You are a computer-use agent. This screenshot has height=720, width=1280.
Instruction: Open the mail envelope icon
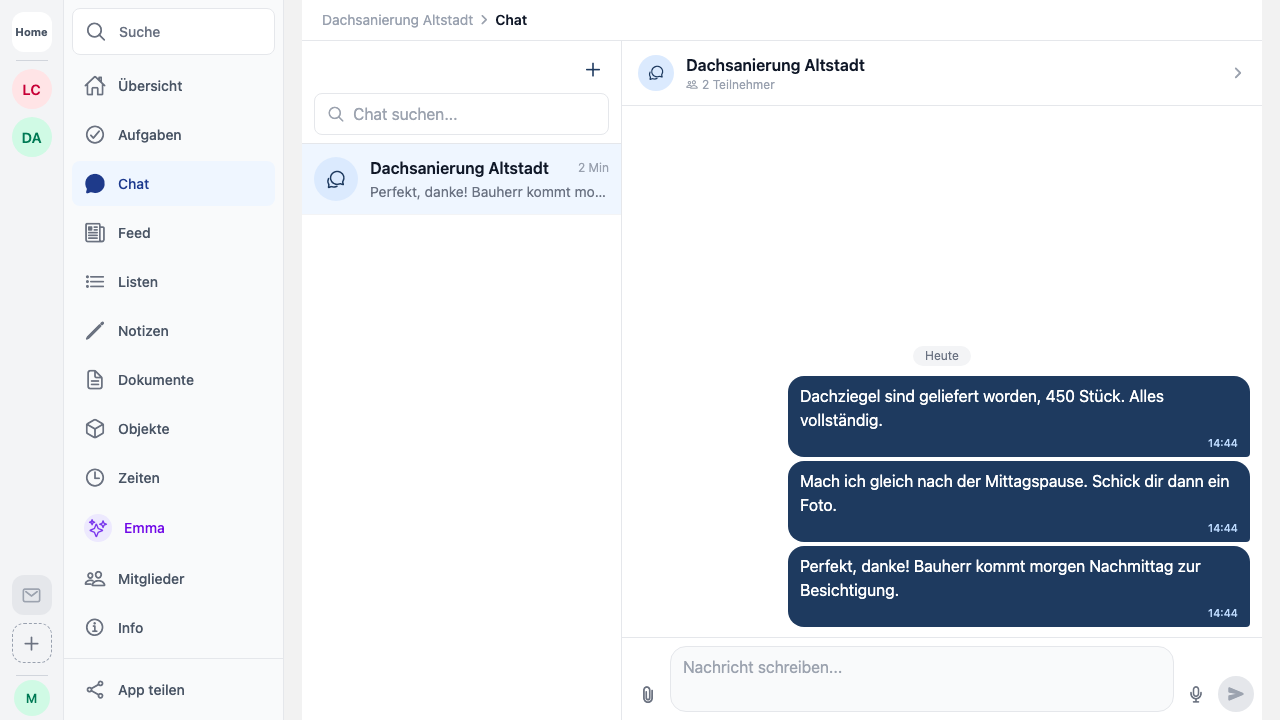click(x=31, y=595)
